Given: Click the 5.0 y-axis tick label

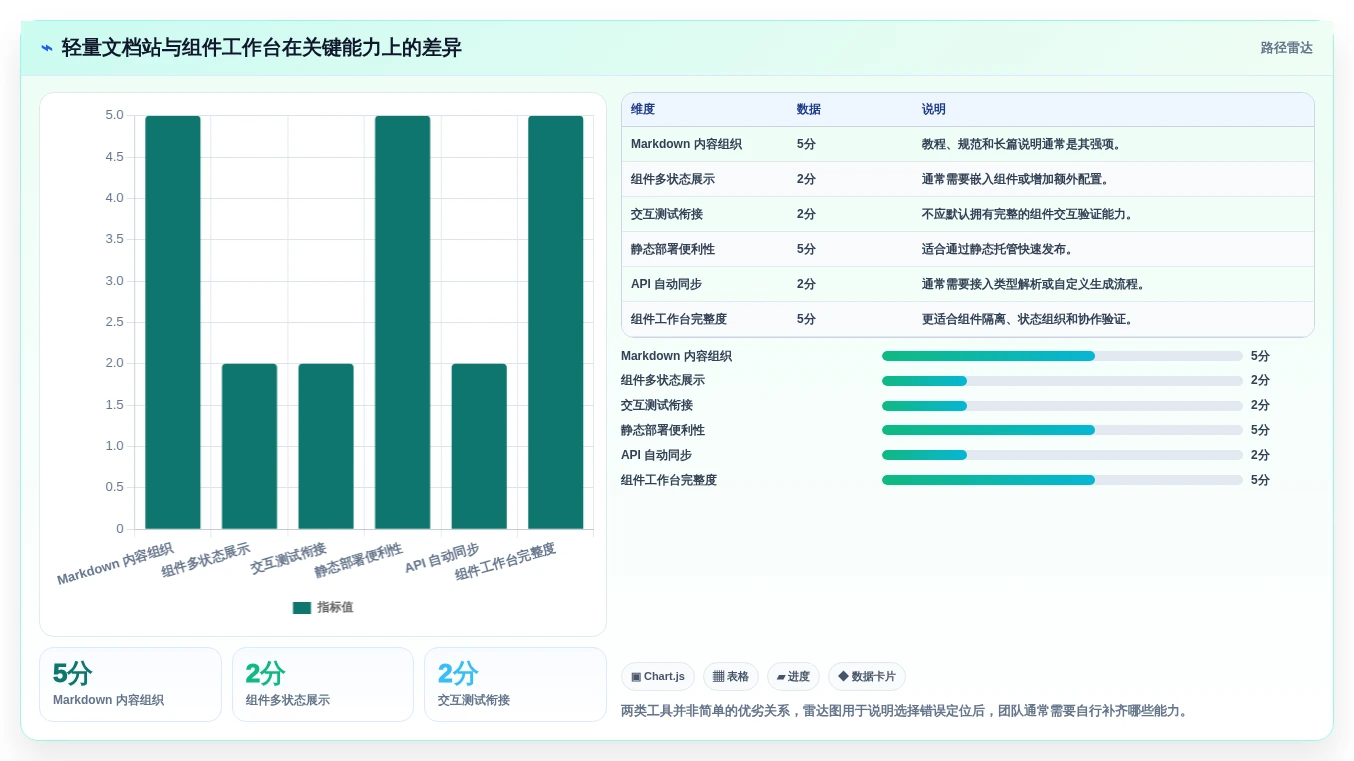Looking at the screenshot, I should (x=114, y=115).
